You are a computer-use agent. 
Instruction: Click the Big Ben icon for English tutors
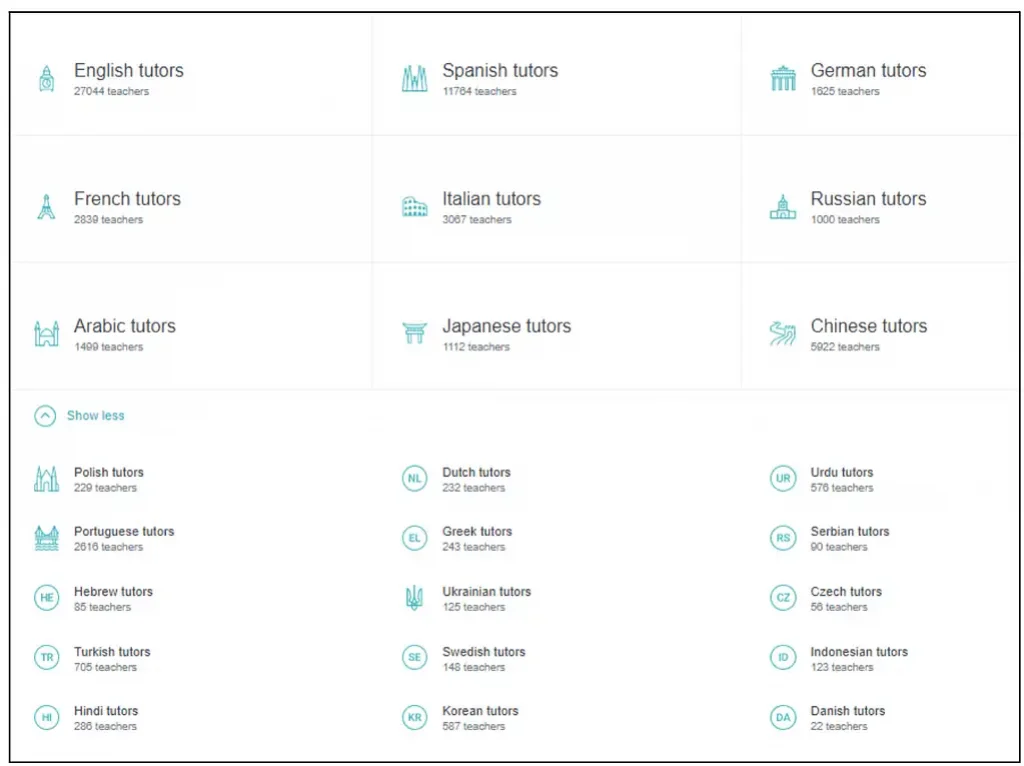tap(46, 79)
